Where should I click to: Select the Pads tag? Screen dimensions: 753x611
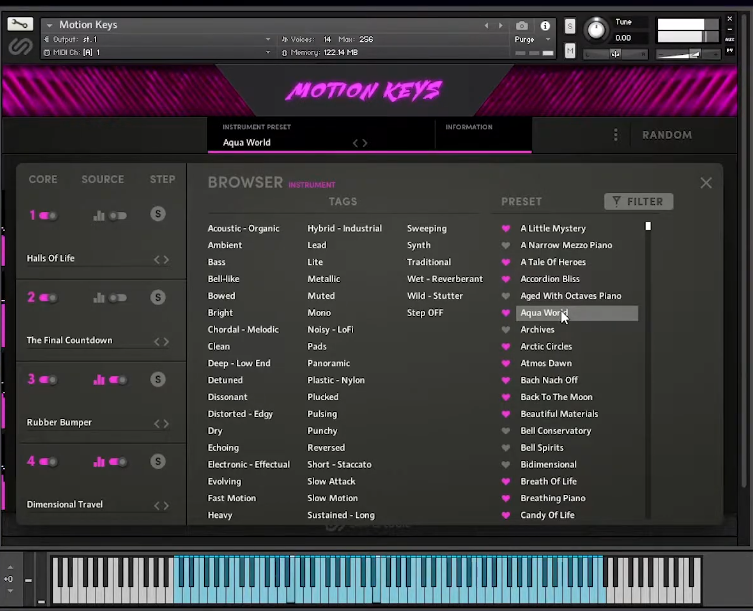tap(317, 346)
